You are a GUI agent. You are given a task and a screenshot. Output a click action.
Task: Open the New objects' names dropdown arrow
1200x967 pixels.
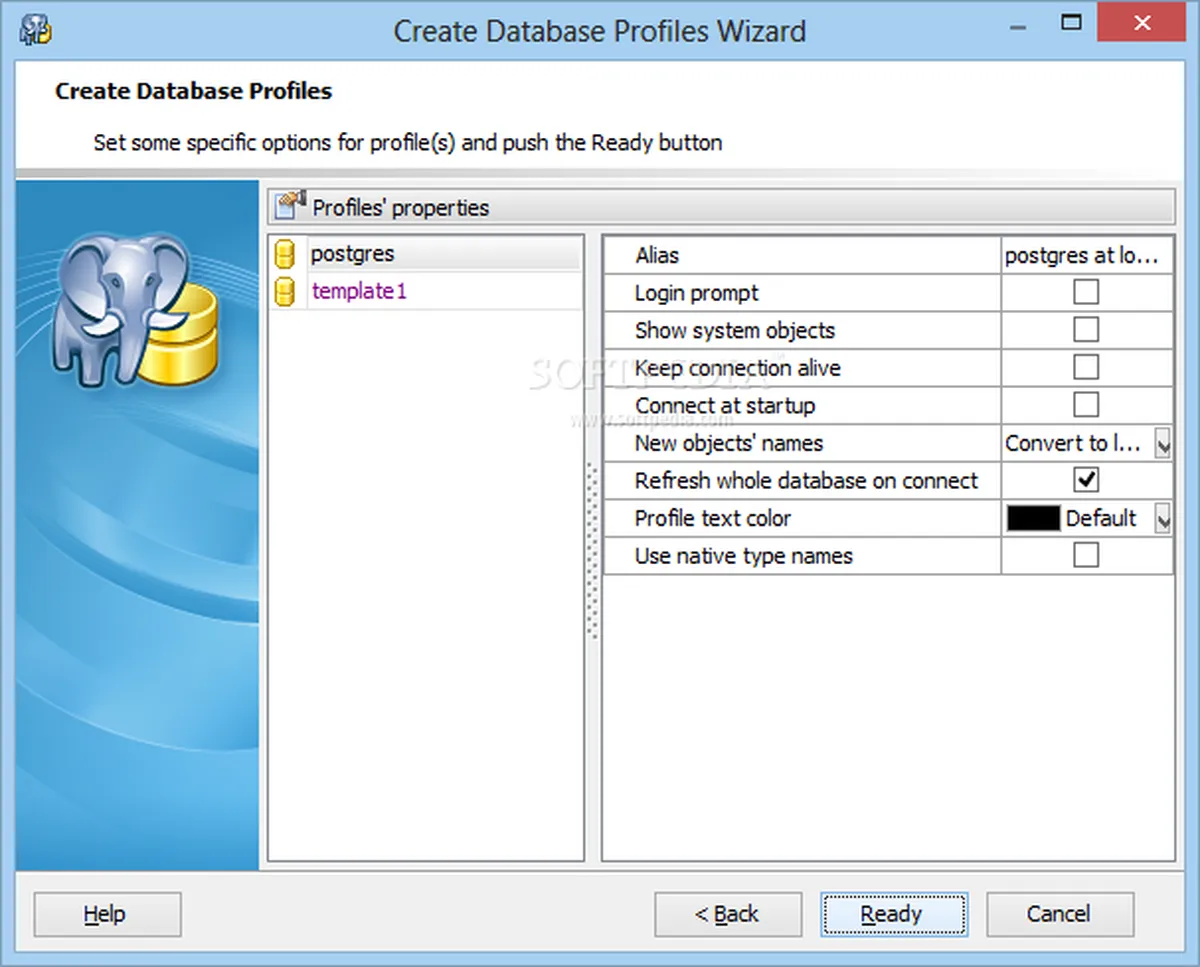click(x=1162, y=443)
